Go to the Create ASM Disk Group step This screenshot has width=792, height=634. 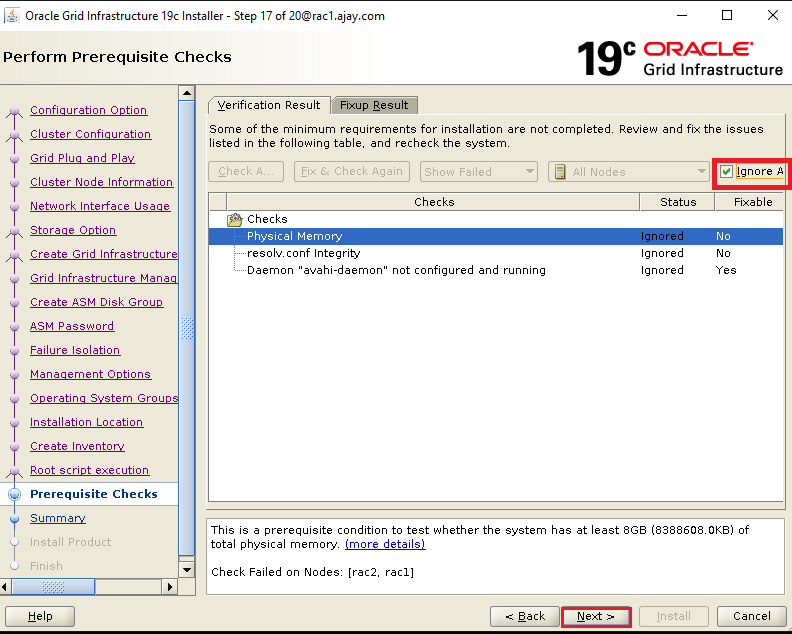click(x=96, y=302)
